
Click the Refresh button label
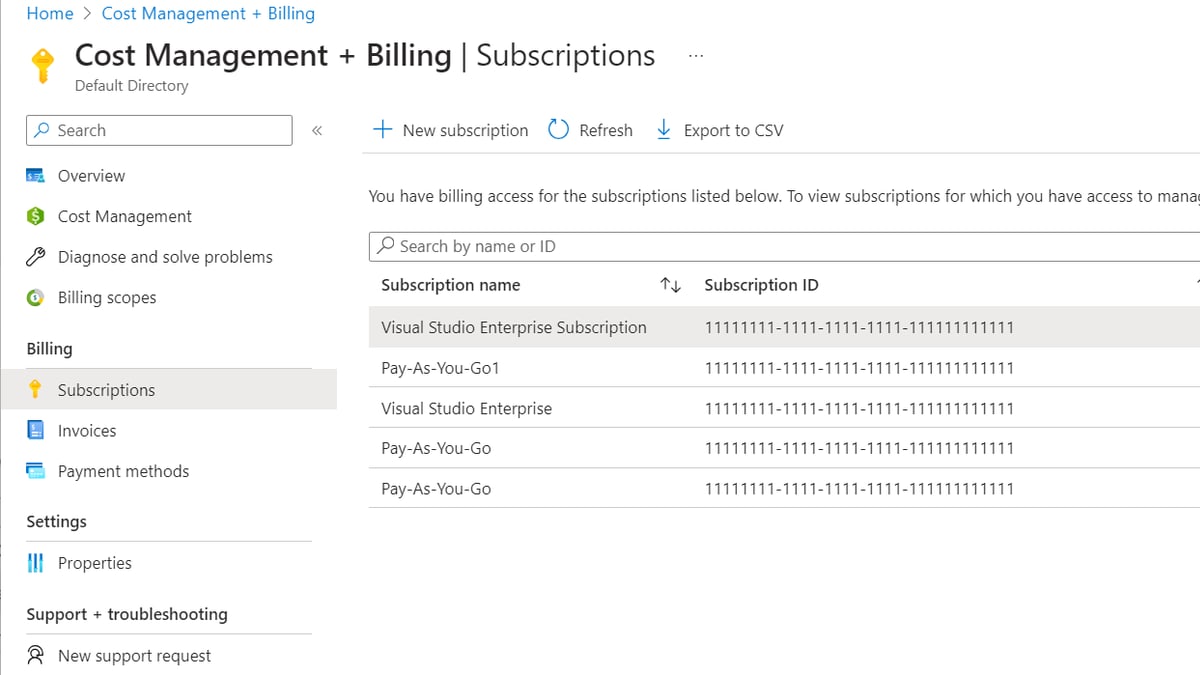point(606,130)
